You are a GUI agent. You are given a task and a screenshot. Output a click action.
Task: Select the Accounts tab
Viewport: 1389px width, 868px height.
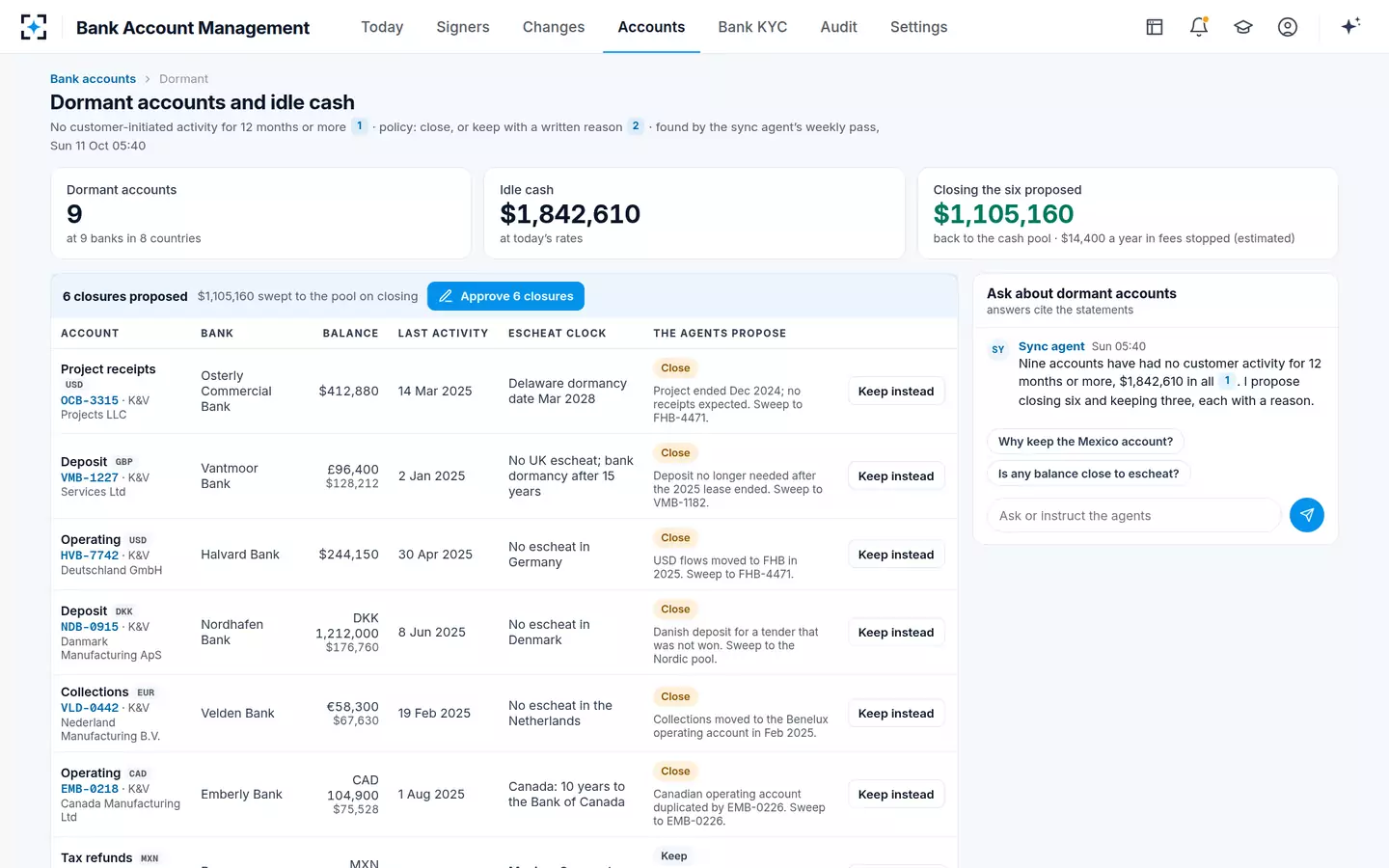pos(651,27)
